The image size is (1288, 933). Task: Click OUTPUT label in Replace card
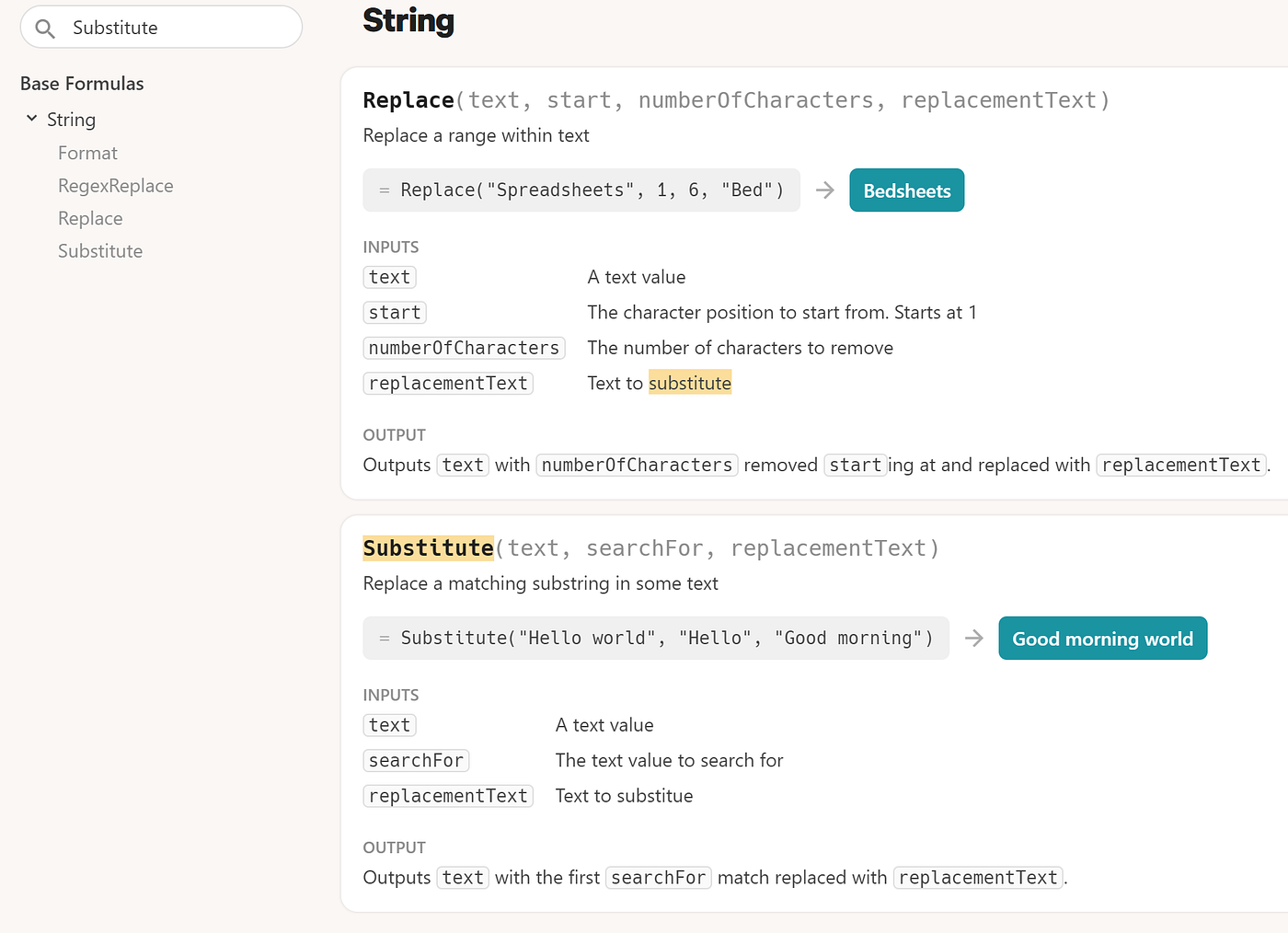click(394, 435)
